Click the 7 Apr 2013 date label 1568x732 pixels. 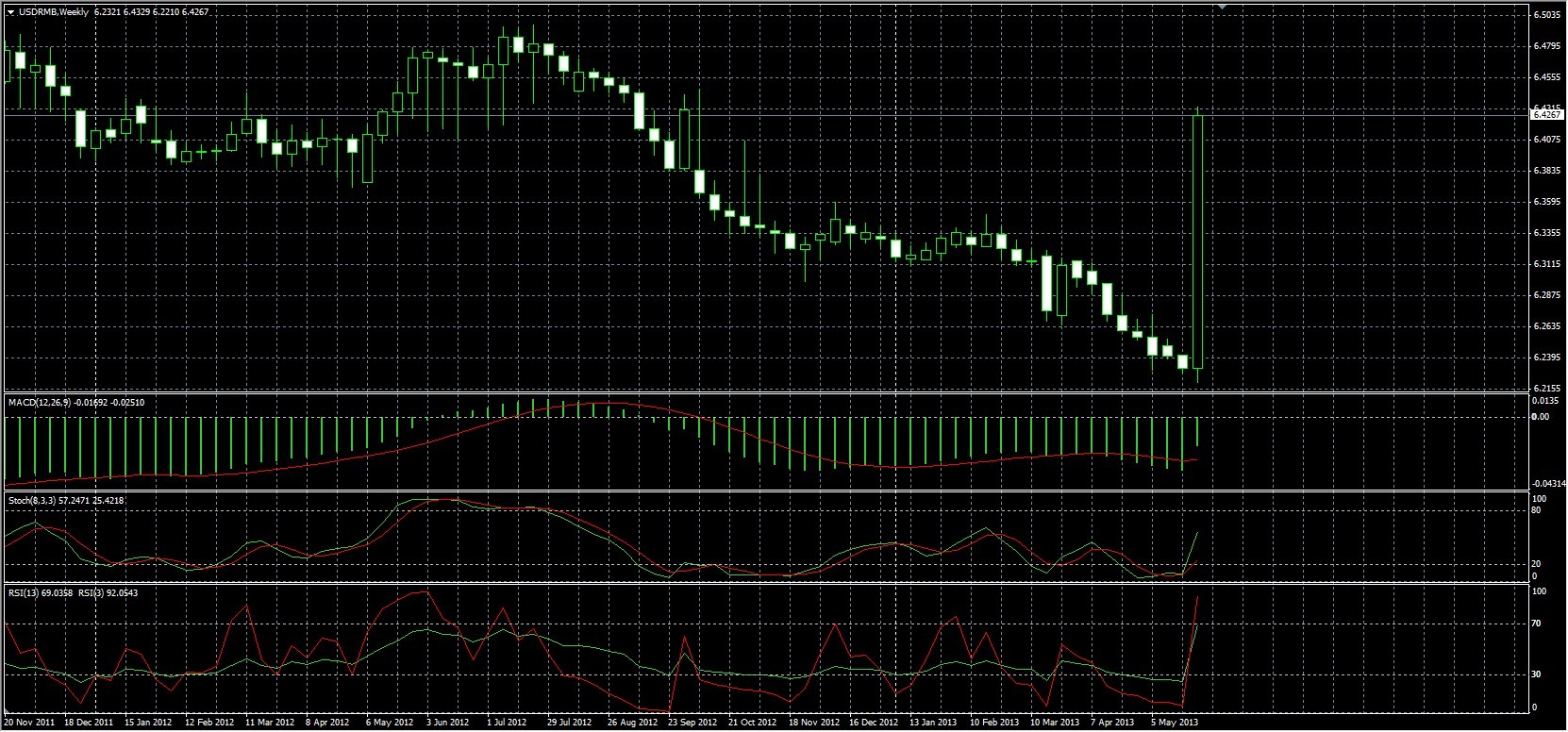point(1112,723)
